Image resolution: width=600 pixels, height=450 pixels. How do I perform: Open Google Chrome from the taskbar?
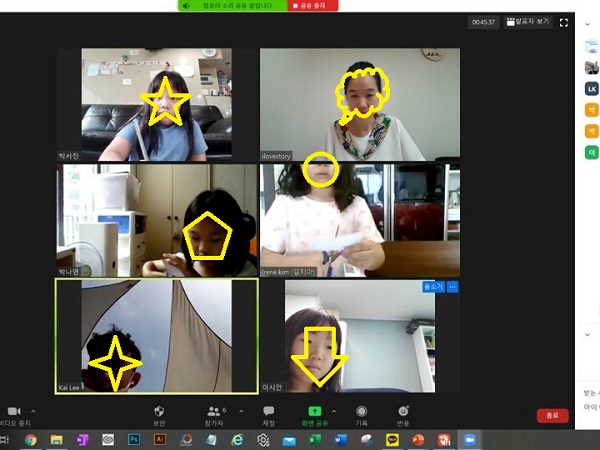coord(31,440)
